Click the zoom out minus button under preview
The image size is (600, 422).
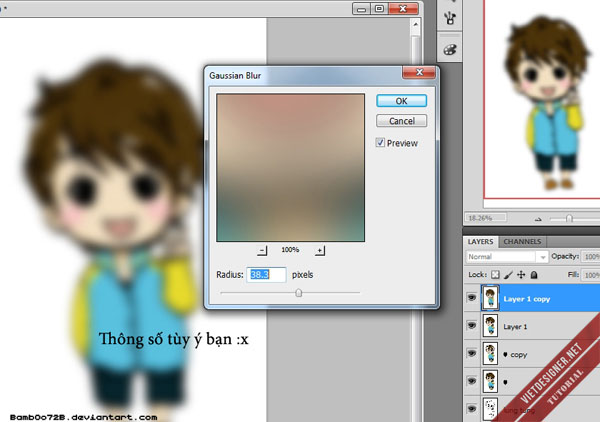[x=262, y=251]
